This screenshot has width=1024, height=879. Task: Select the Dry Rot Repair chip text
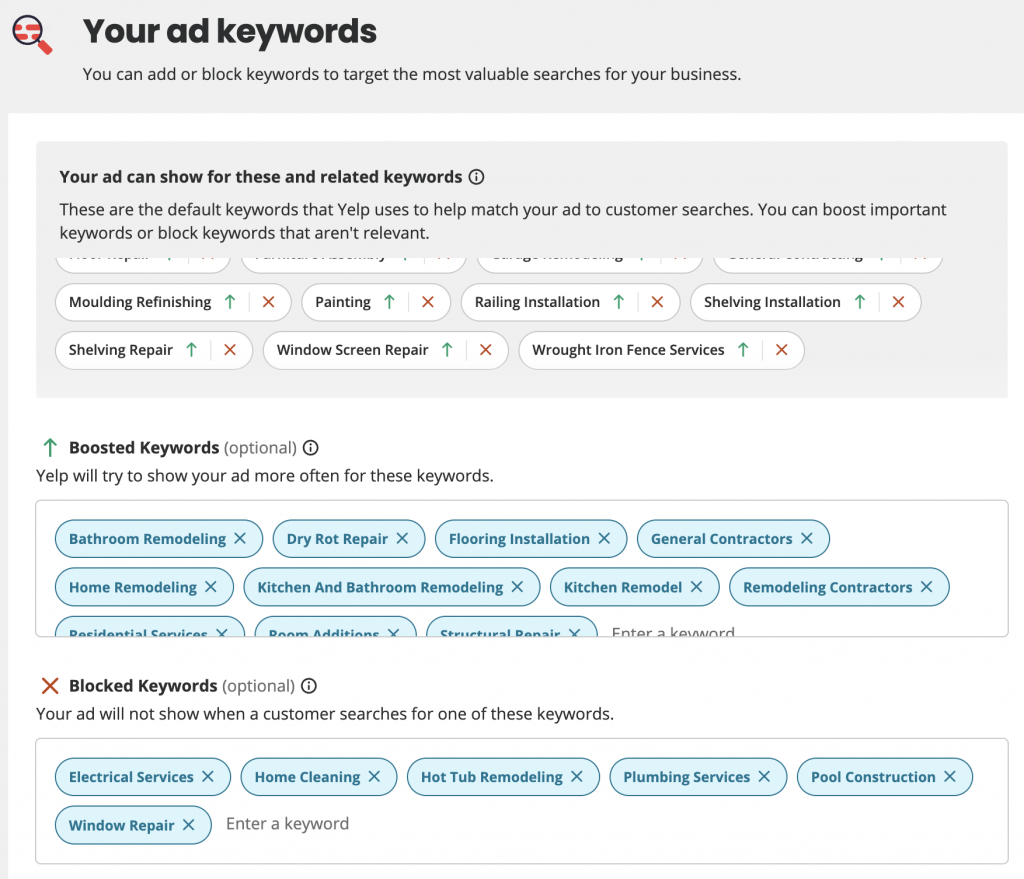[x=337, y=539]
